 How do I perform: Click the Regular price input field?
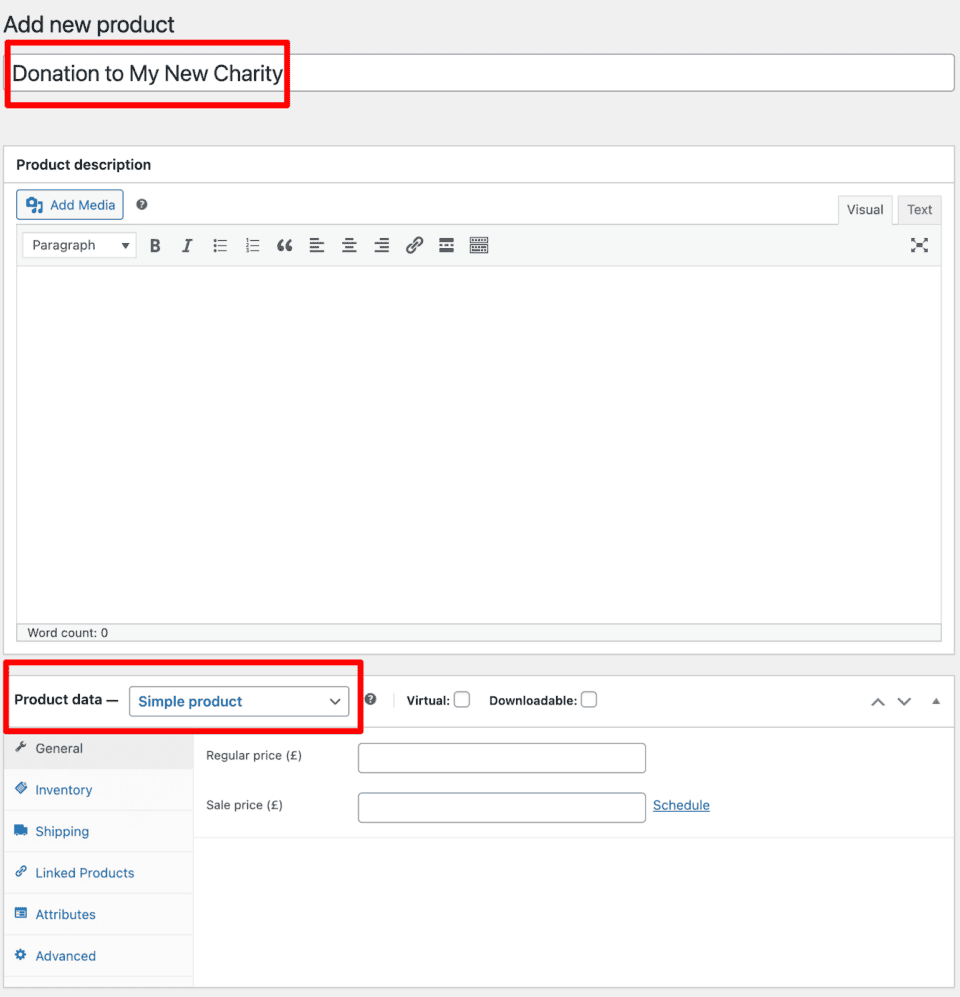[501, 758]
